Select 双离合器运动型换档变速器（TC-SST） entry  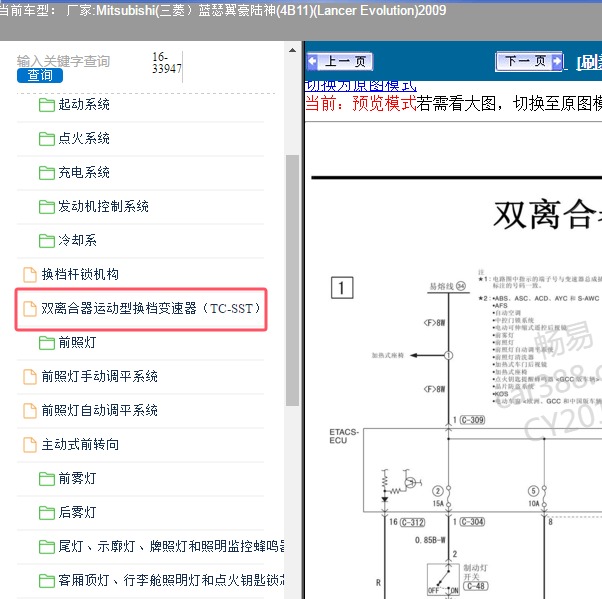pyautogui.click(x=150, y=308)
